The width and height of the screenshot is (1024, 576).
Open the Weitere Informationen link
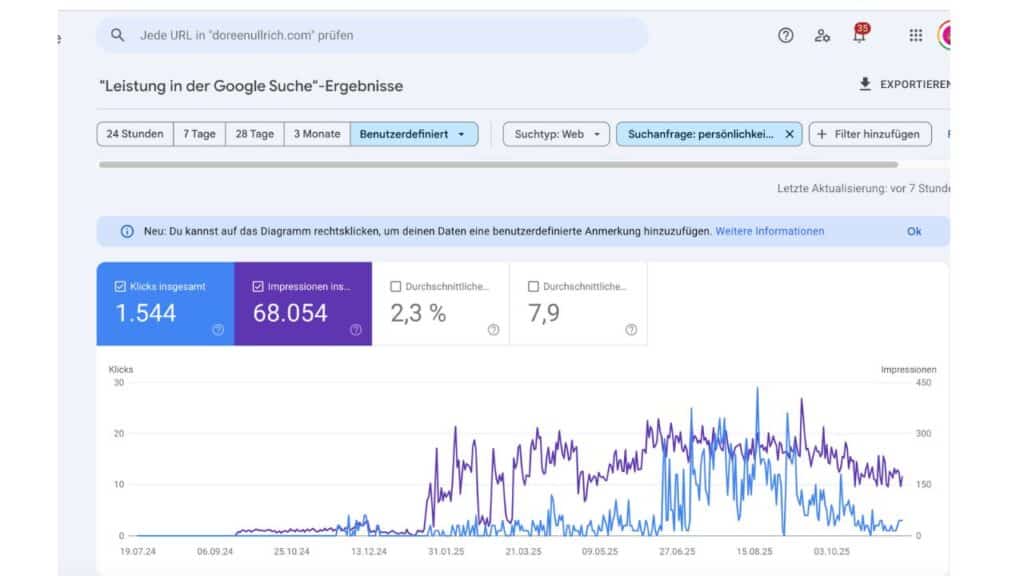coord(769,231)
